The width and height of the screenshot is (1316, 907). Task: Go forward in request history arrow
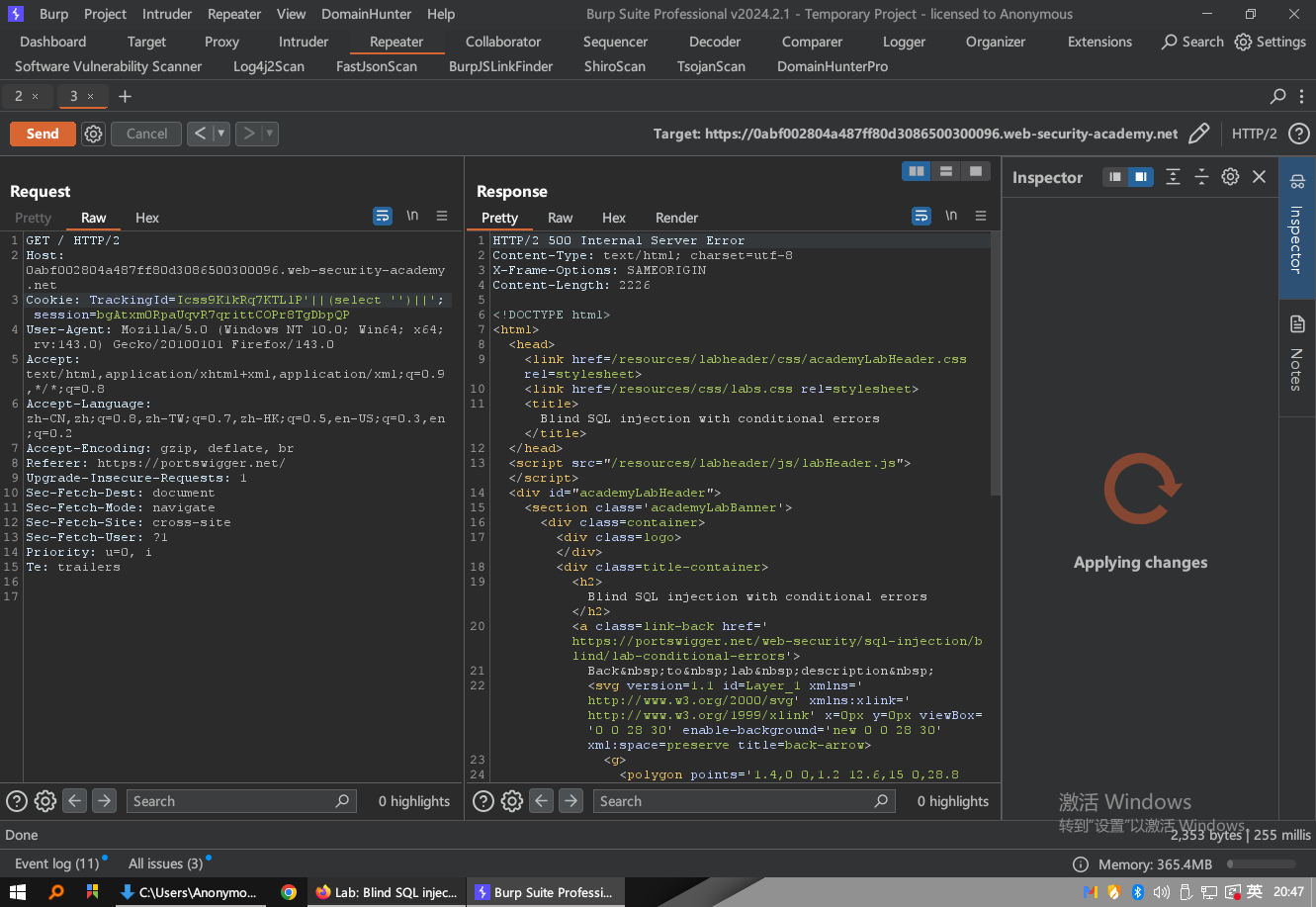point(248,134)
